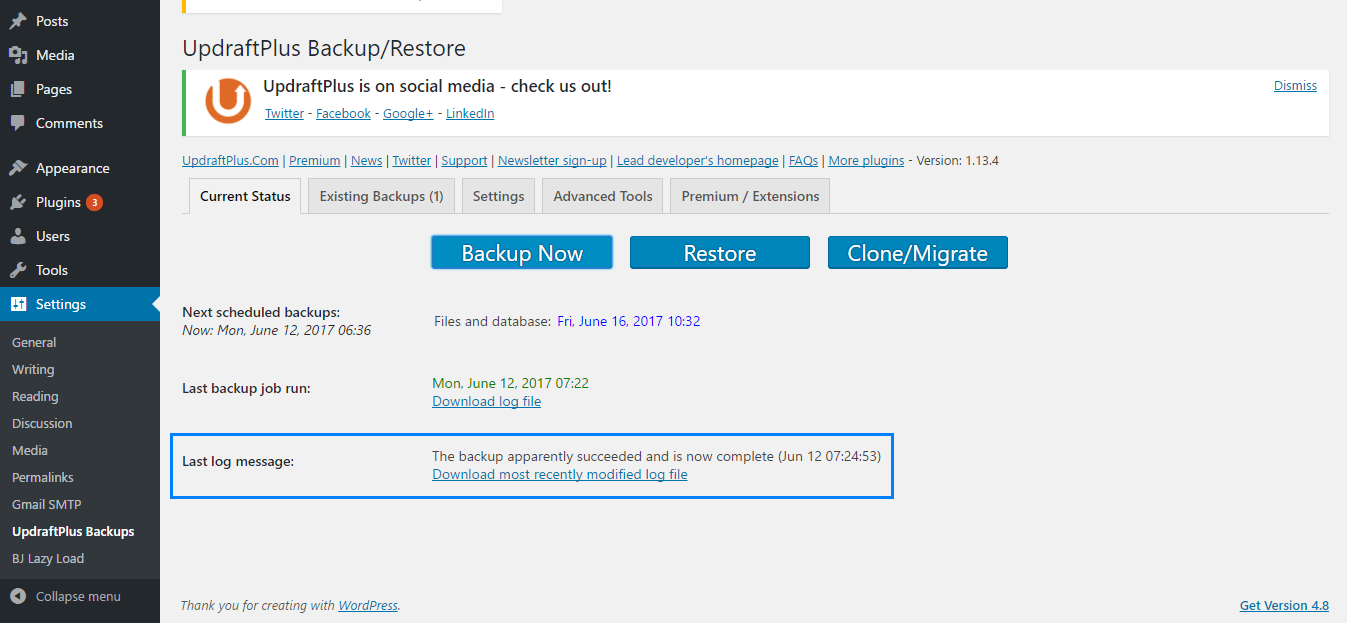Click the Tools wrench icon
Image resolution: width=1347 pixels, height=623 pixels.
click(18, 270)
